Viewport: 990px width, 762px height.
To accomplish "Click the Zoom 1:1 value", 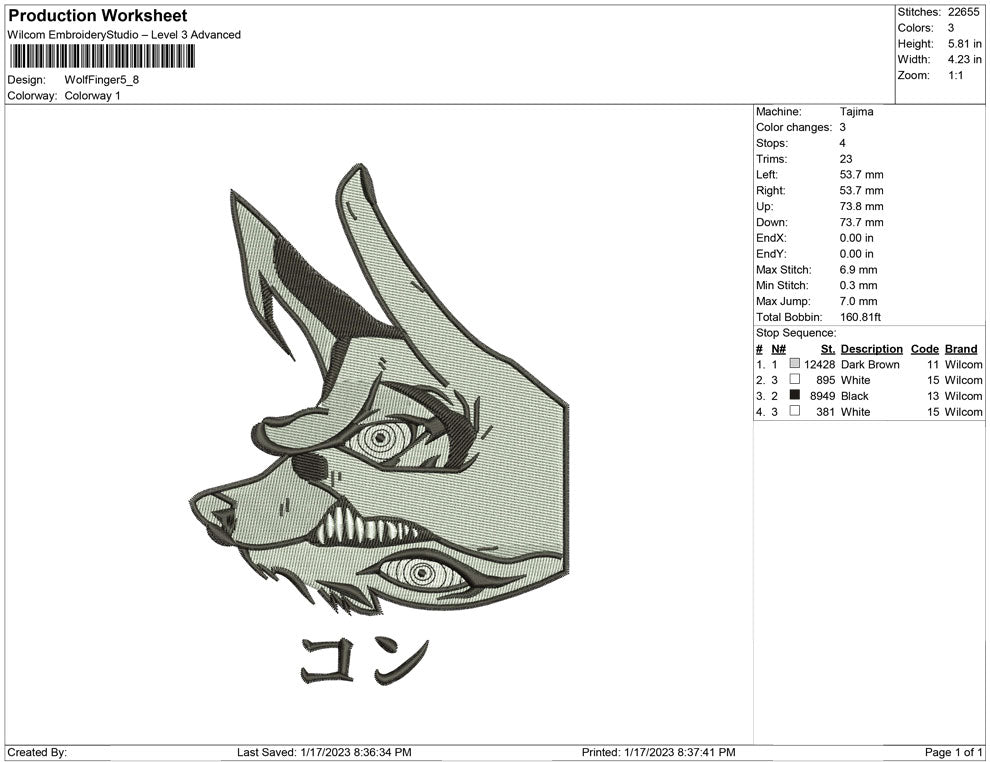I will coord(954,72).
